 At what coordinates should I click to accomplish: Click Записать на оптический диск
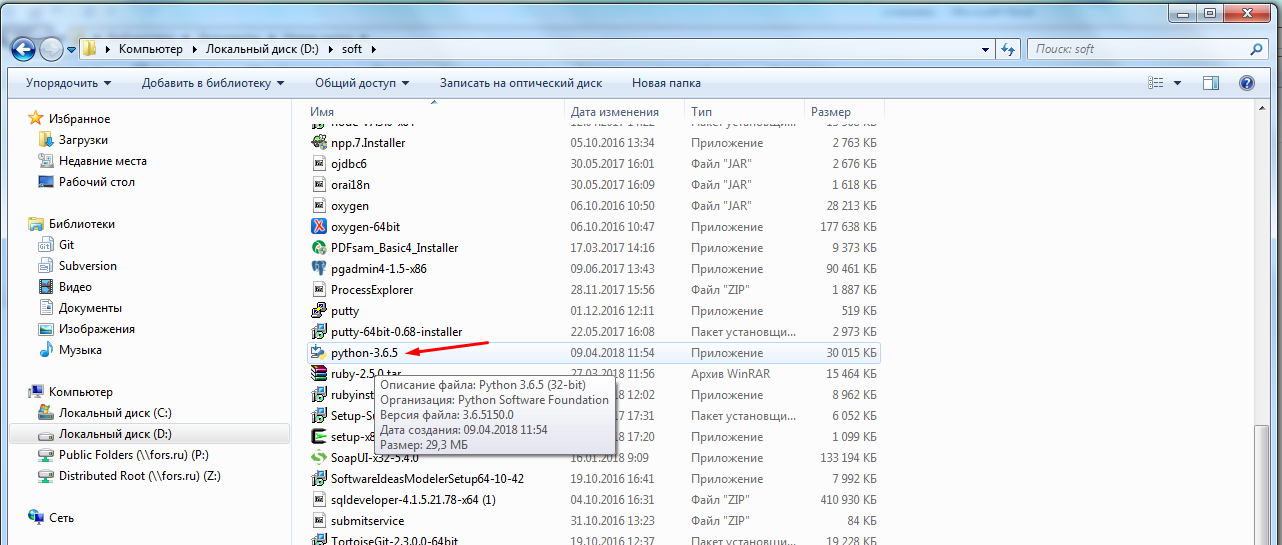coord(521,83)
